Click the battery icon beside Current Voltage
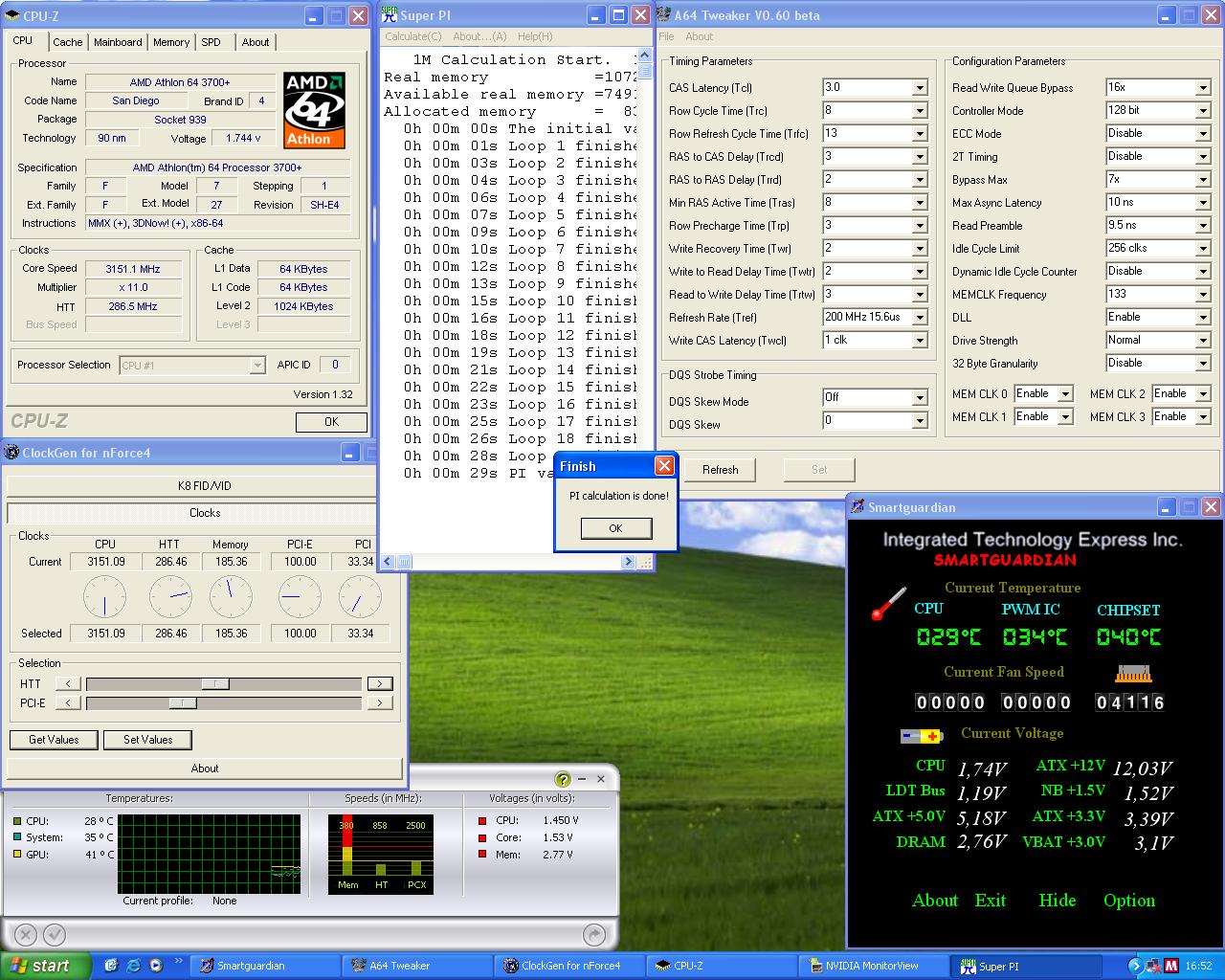 coord(922,736)
